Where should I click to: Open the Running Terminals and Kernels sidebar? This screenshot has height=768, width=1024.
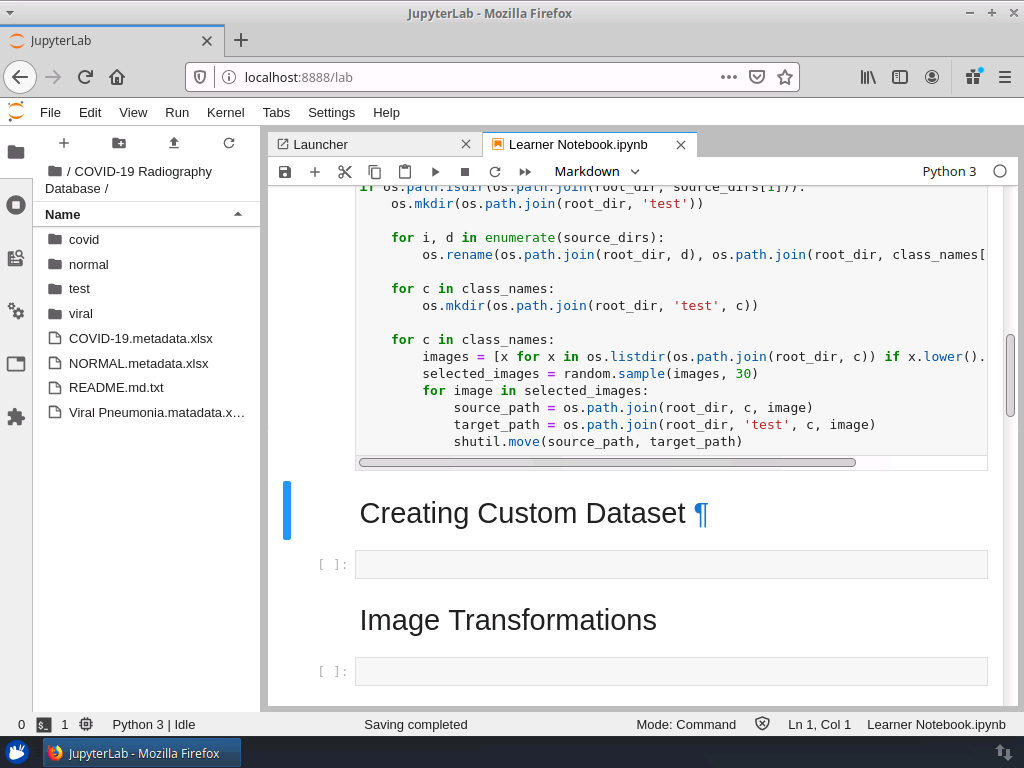16,205
